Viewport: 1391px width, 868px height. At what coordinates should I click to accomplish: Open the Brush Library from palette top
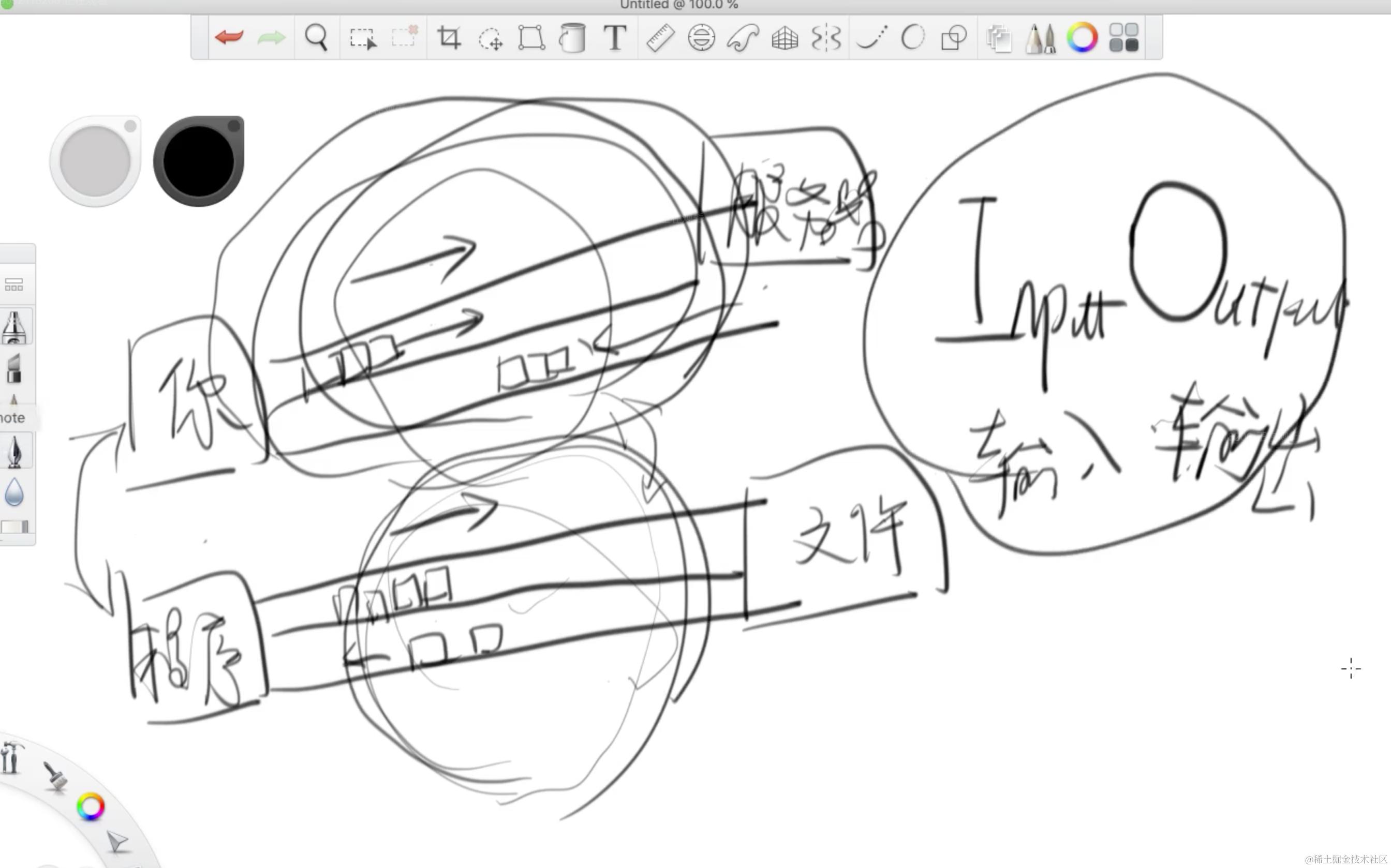pos(14,285)
